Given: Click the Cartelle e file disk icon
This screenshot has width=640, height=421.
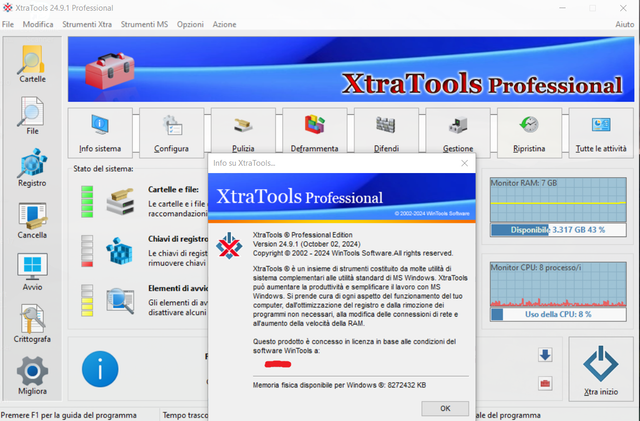Looking at the screenshot, I should [120, 201].
